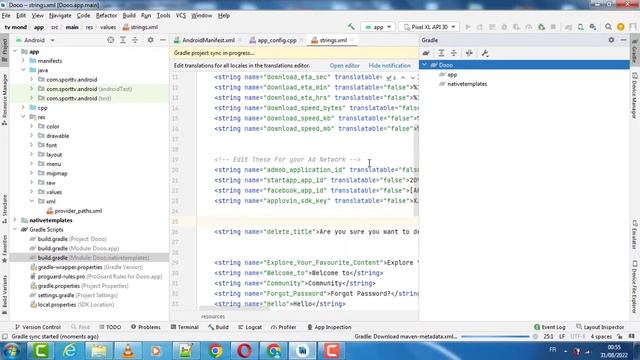
Task: Open VLC media player from the taskbar
Action: 128,351
